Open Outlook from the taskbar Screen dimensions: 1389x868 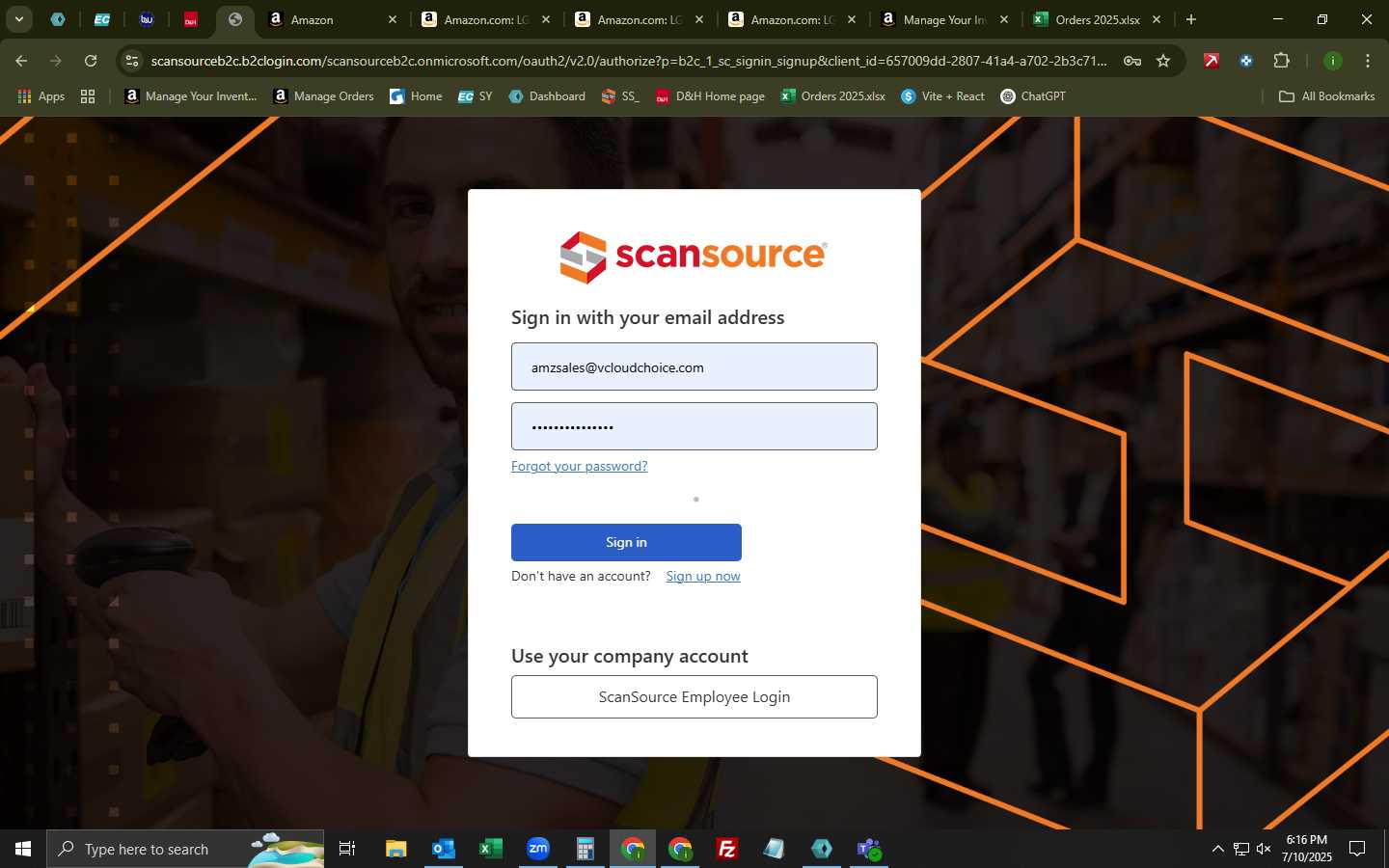coord(443,849)
